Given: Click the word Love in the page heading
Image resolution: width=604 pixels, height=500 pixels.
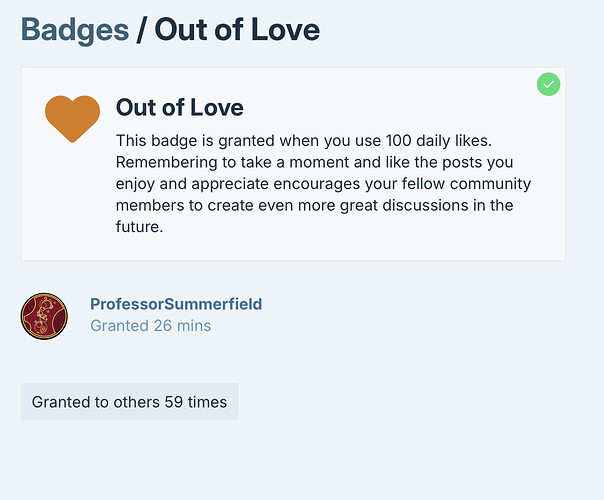Looking at the screenshot, I should 285,30.
